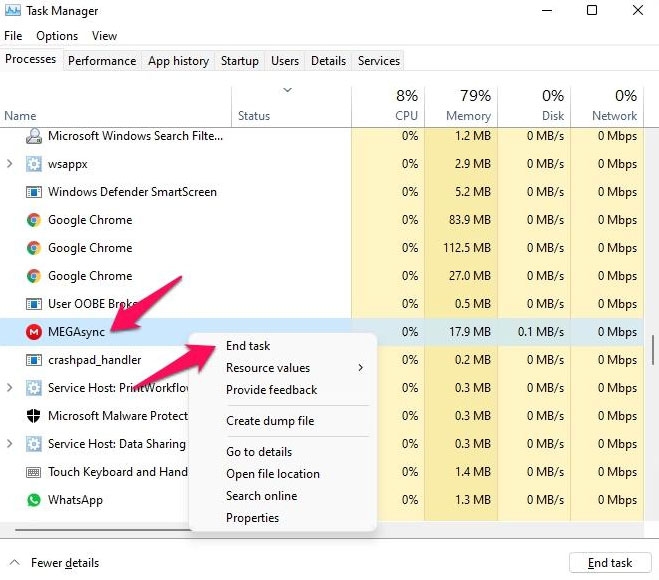The height and width of the screenshot is (580, 659).
Task: Collapse view with Fewer details chevron
Action: tap(14, 562)
